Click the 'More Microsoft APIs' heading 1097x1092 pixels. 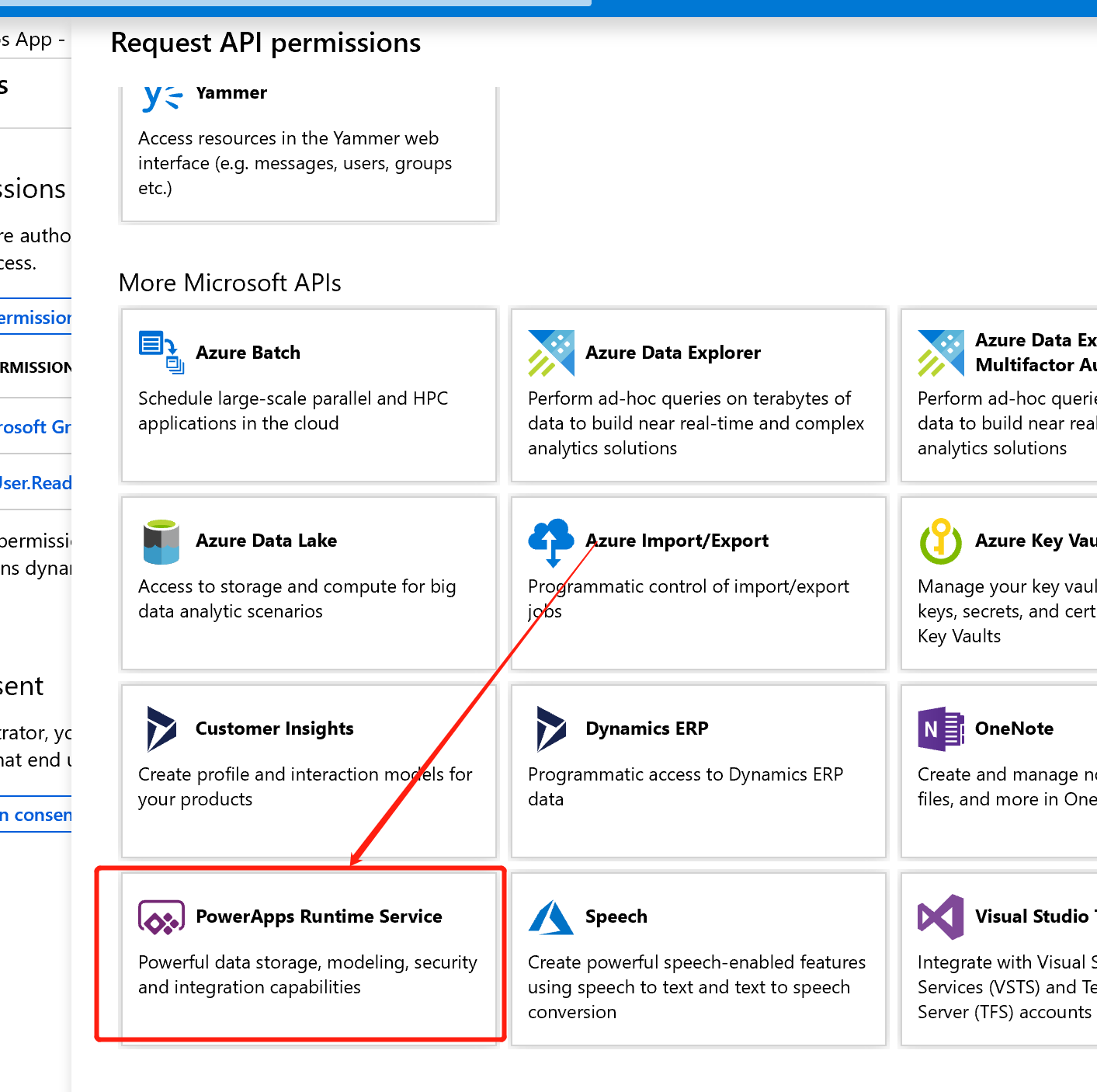coord(230,283)
